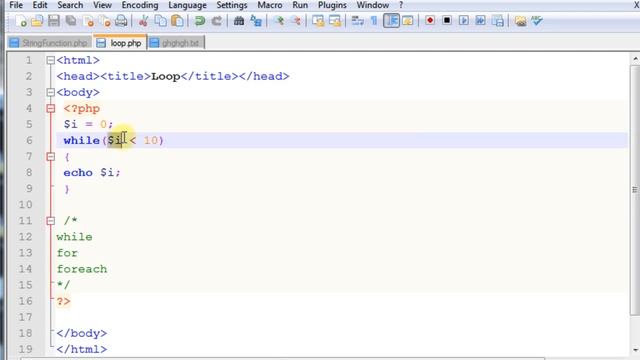Collapse the brace fold on line 7
The height and width of the screenshot is (360, 640).
50,157
